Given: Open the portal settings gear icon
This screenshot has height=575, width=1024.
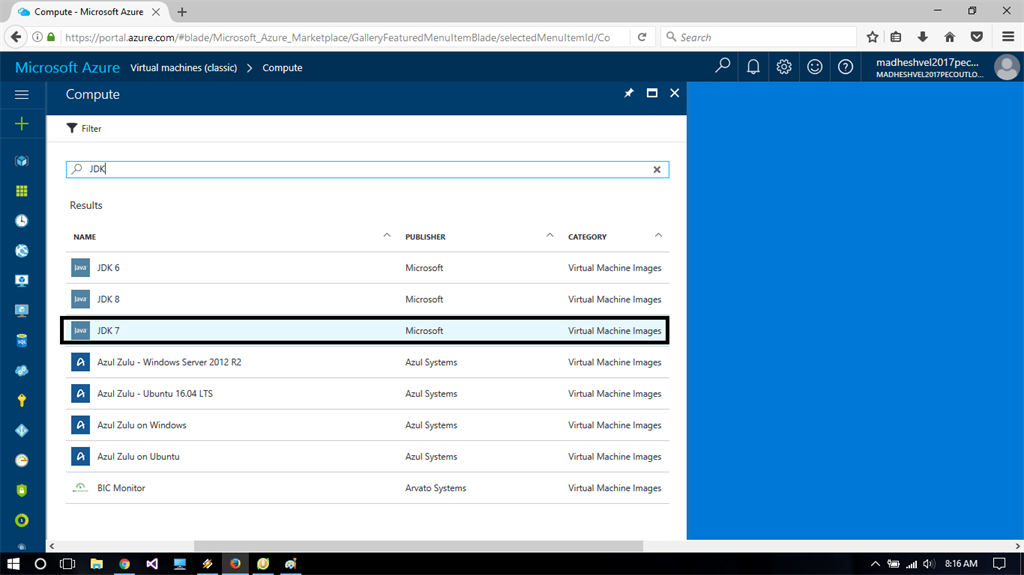Looking at the screenshot, I should tap(784, 67).
